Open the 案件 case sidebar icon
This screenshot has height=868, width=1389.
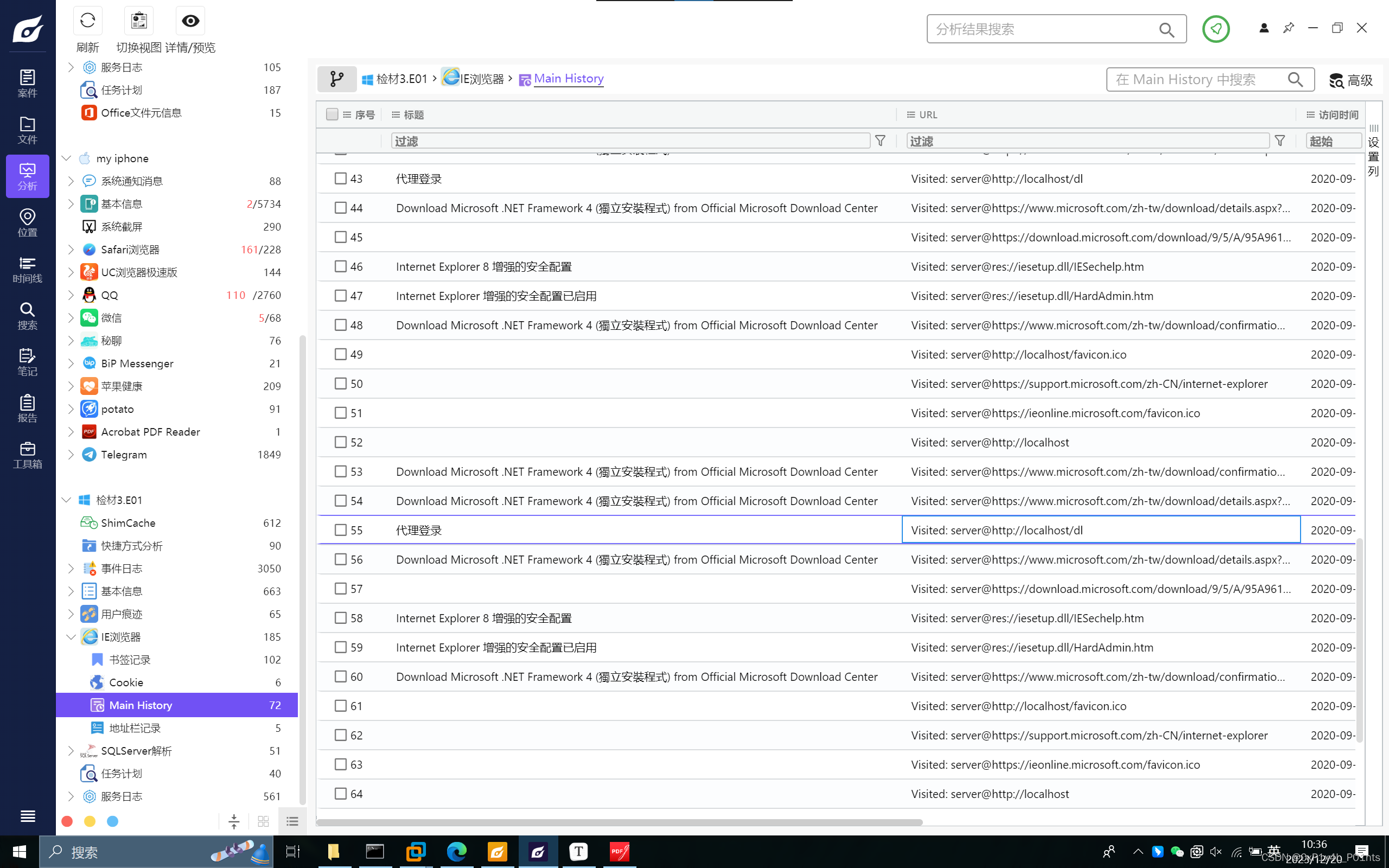(28, 83)
